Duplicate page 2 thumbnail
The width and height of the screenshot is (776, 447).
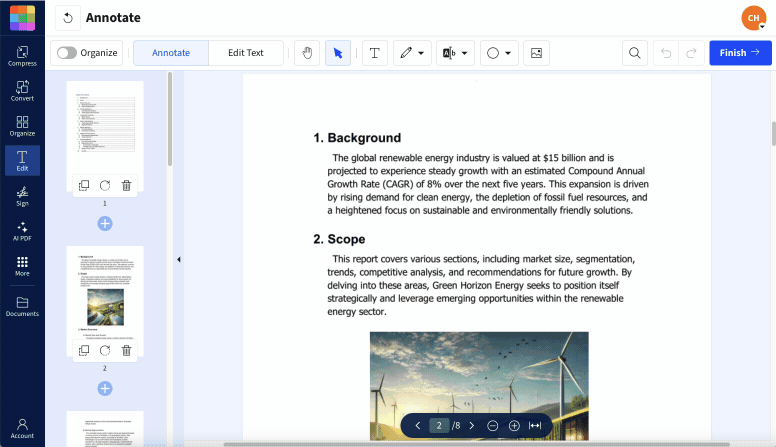[x=84, y=350]
